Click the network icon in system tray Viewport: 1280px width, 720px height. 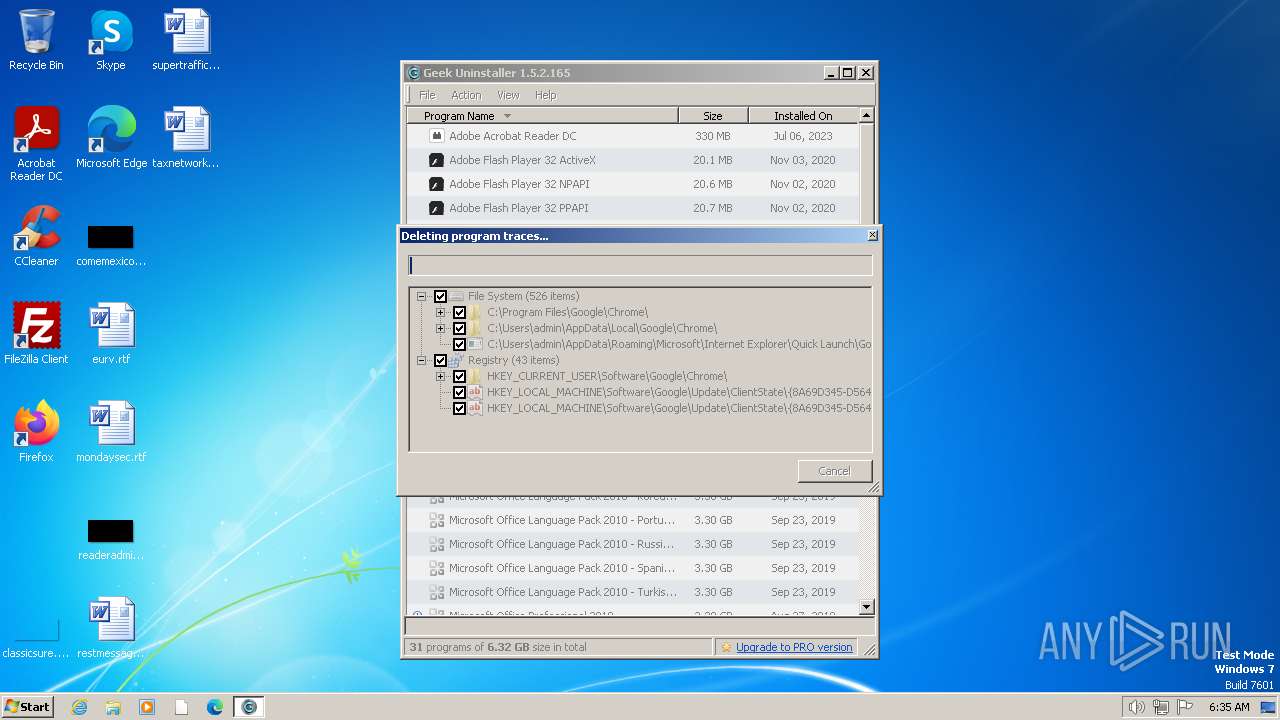[1161, 707]
